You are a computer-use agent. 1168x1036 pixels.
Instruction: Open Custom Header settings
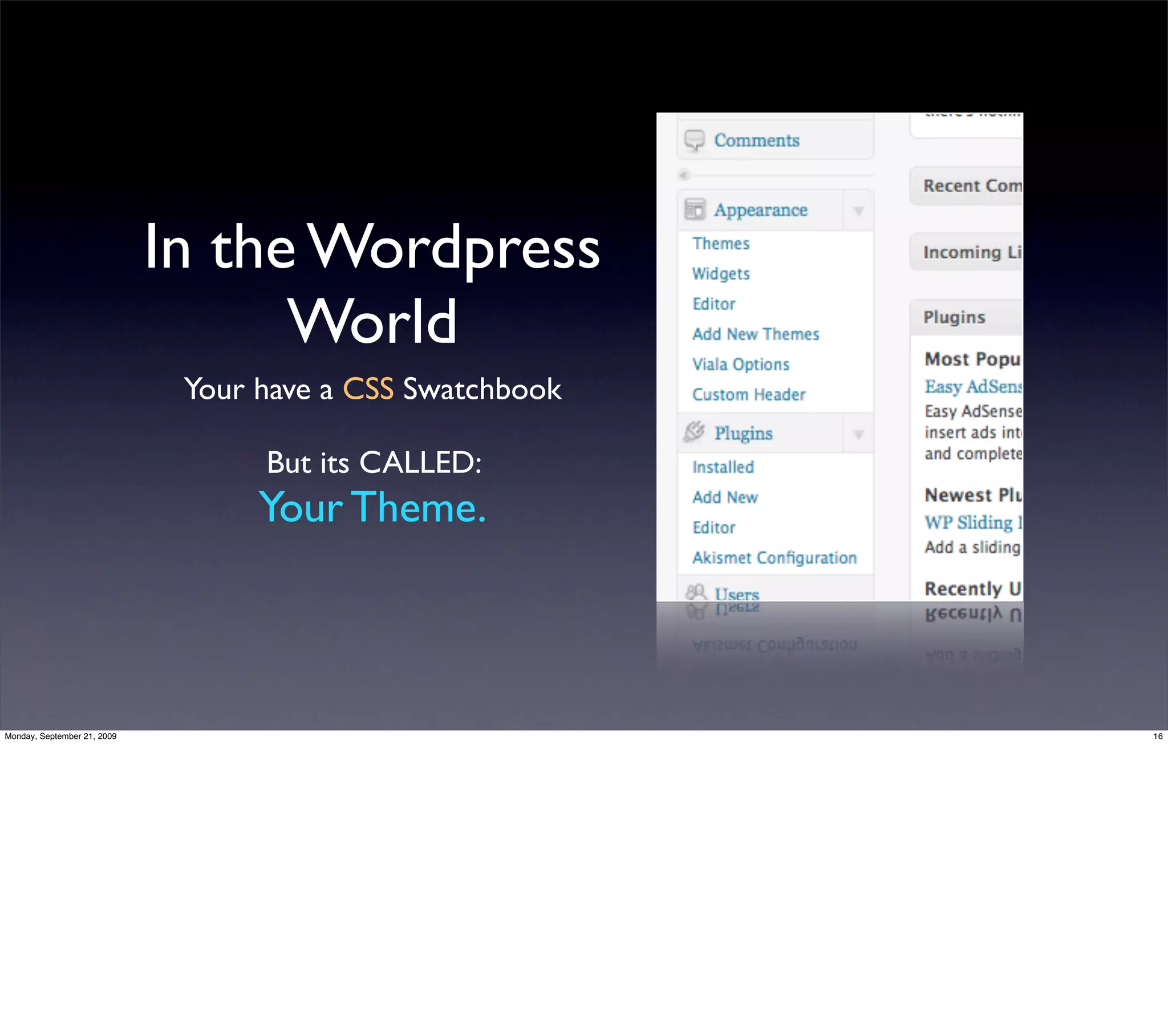pos(749,395)
